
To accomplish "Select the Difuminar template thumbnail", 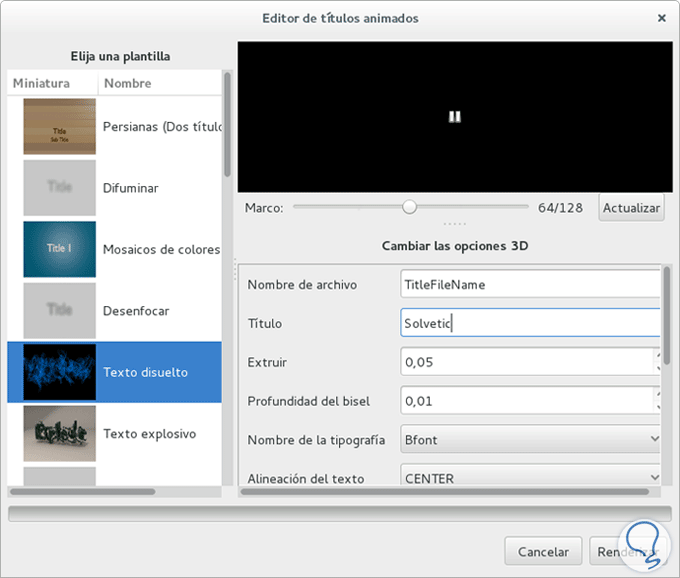I will (x=59, y=188).
